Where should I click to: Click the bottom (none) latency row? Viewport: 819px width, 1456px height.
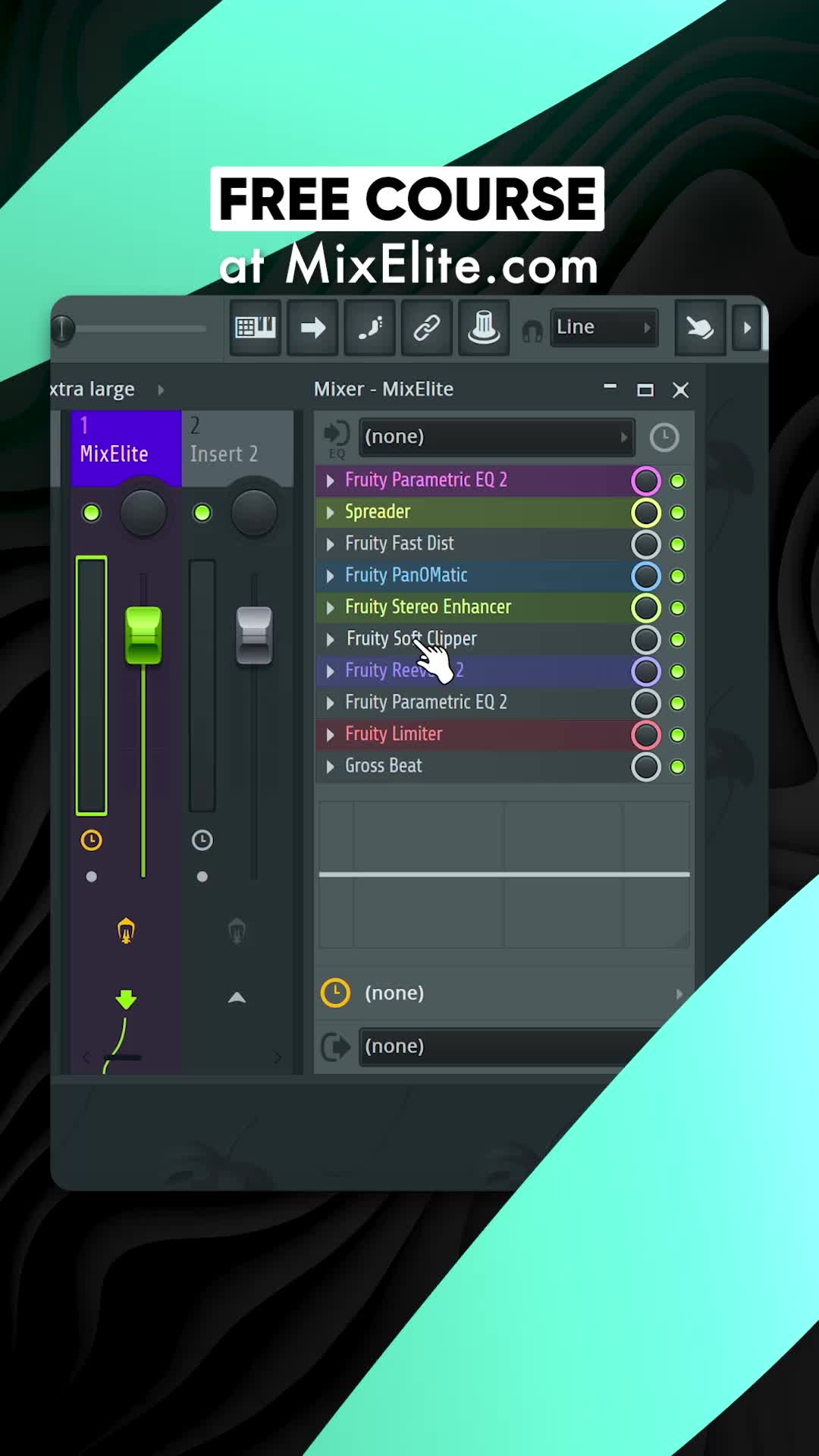[504, 993]
